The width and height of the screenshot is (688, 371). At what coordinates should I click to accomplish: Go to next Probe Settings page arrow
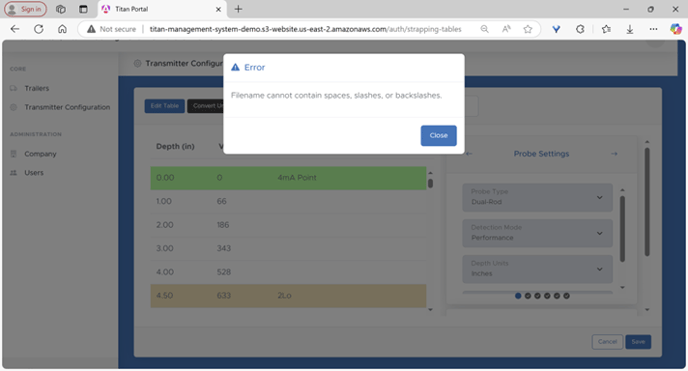pos(614,153)
